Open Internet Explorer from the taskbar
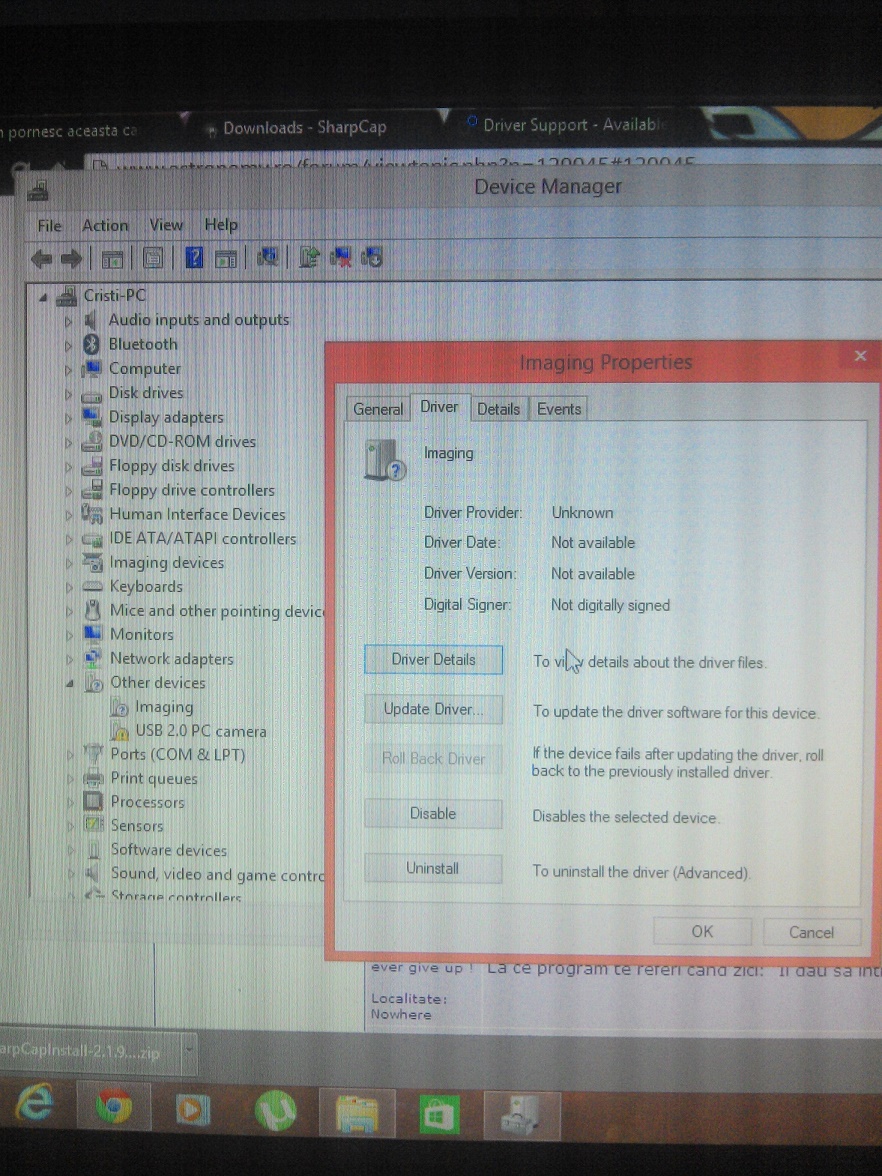Viewport: 882px width, 1176px height. 34,1104
